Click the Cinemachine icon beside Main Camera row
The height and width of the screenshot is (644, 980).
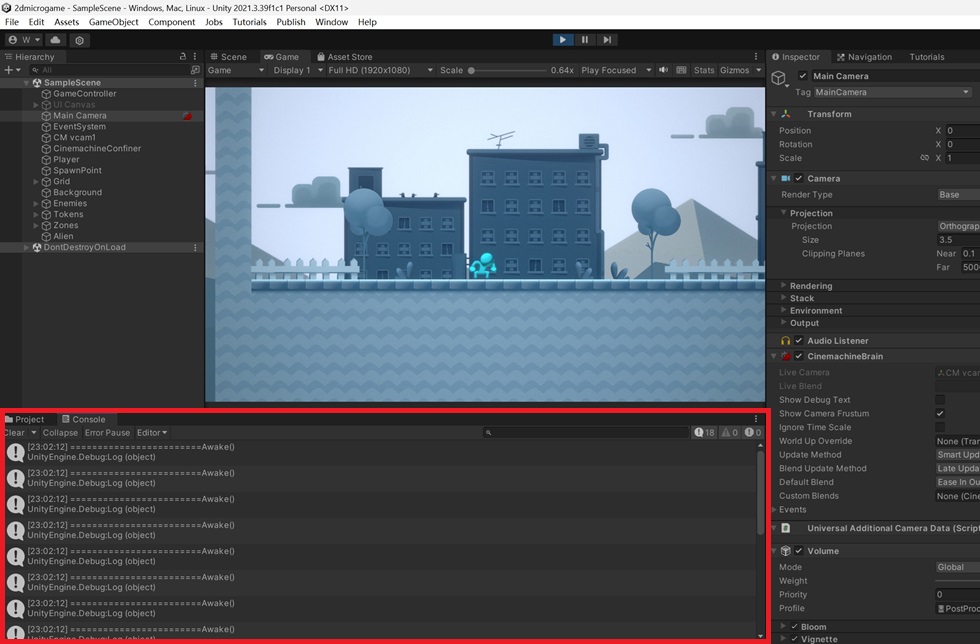(188, 116)
